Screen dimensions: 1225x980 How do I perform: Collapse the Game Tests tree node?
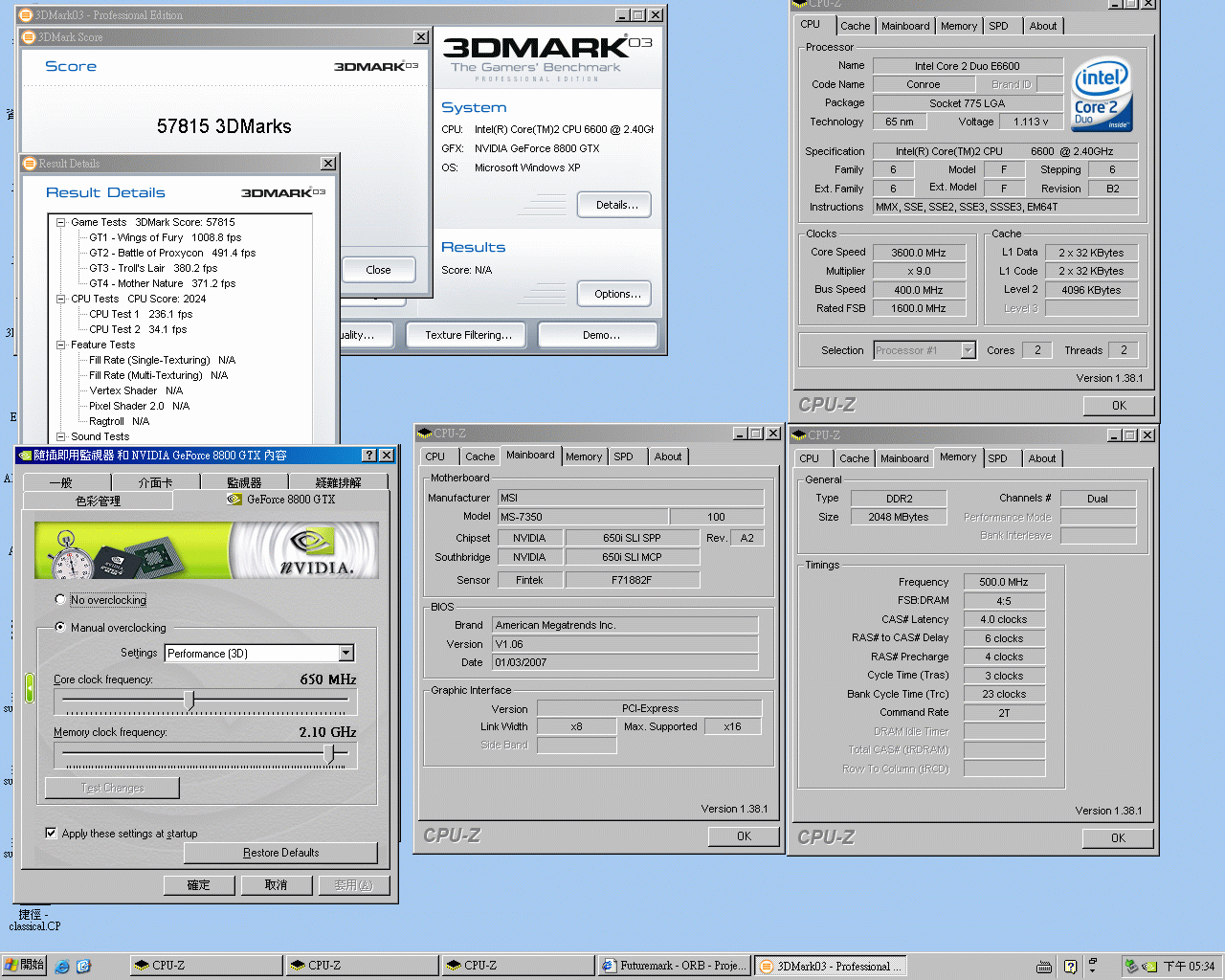[x=60, y=222]
